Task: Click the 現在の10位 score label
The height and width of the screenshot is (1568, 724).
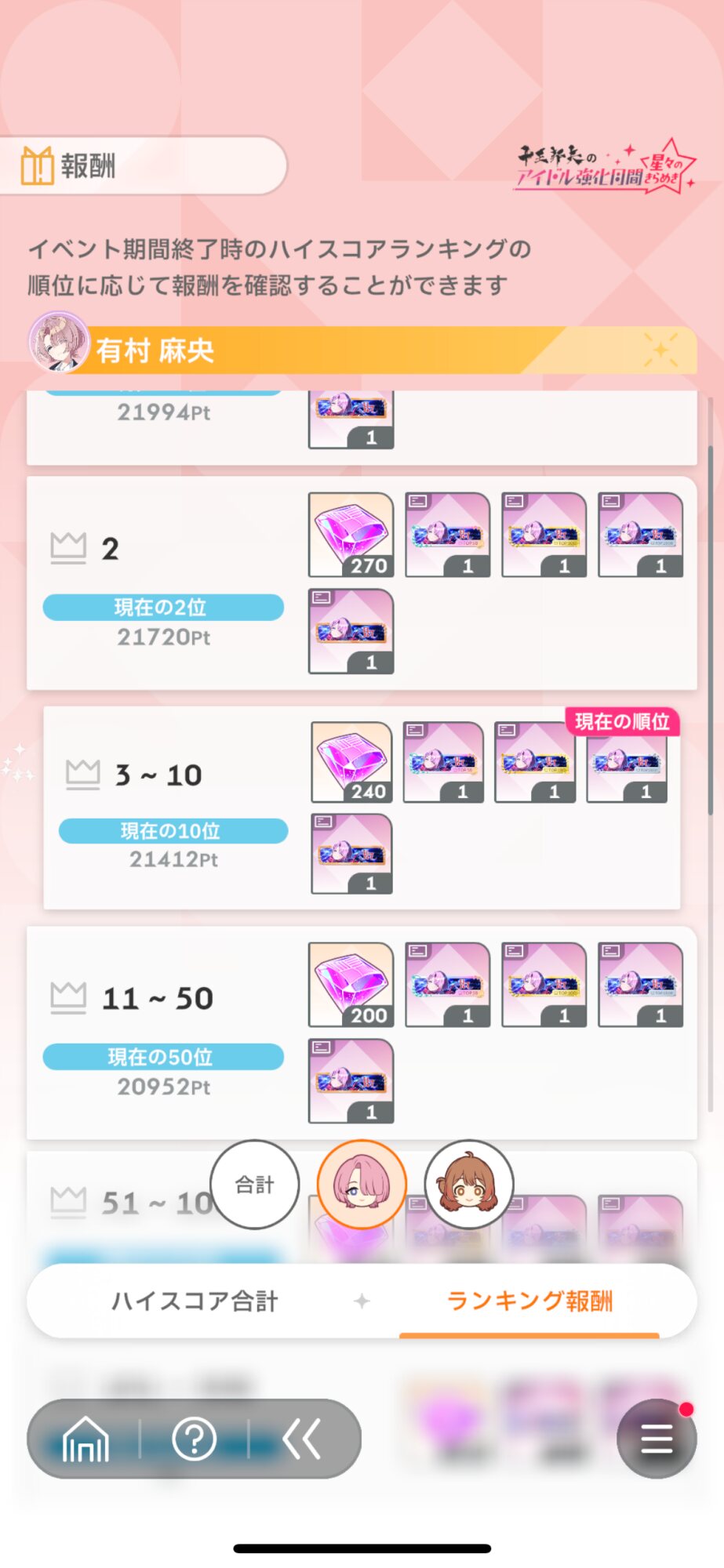Action: tap(173, 831)
